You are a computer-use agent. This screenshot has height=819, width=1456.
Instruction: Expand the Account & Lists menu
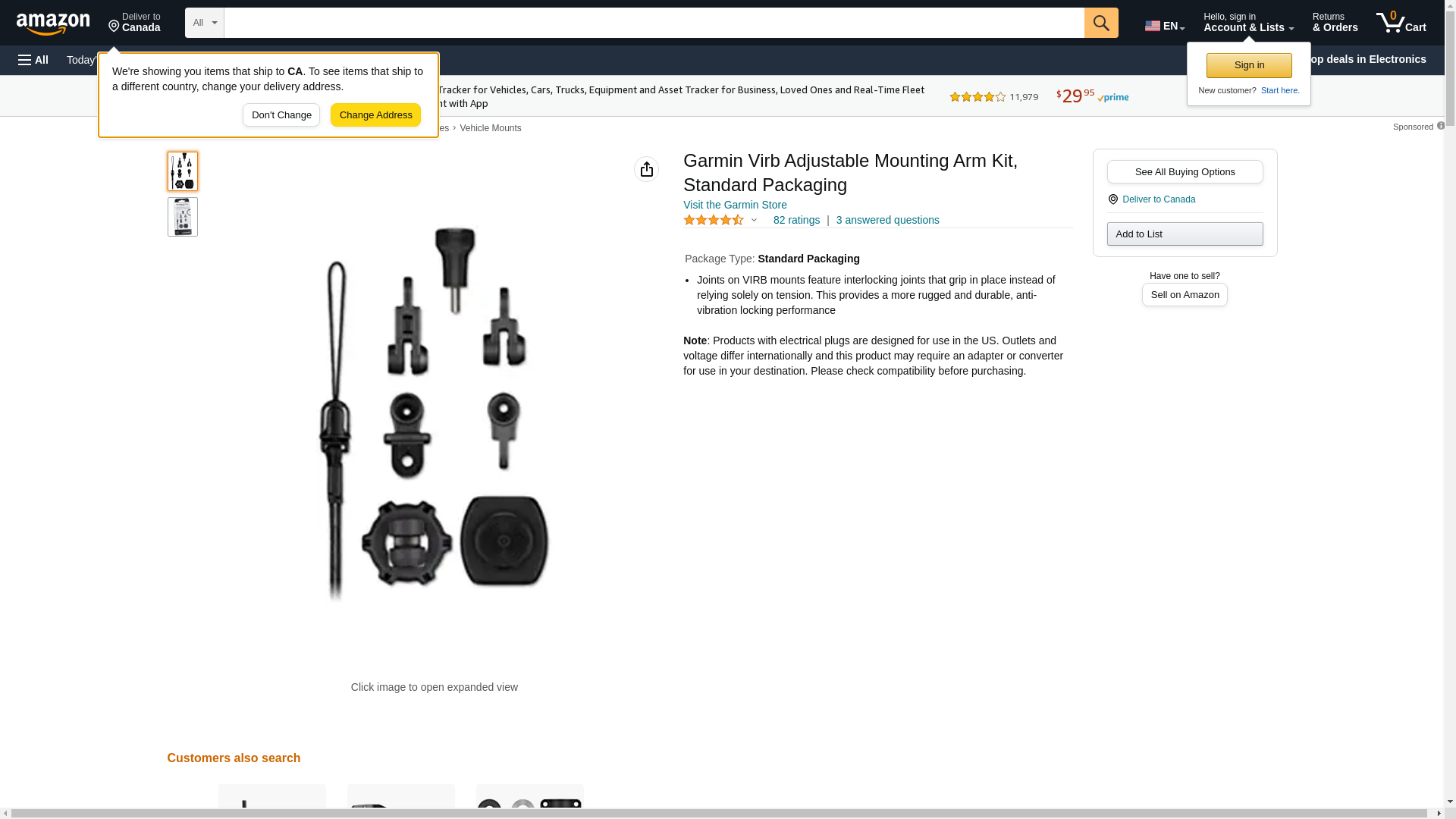click(1248, 23)
